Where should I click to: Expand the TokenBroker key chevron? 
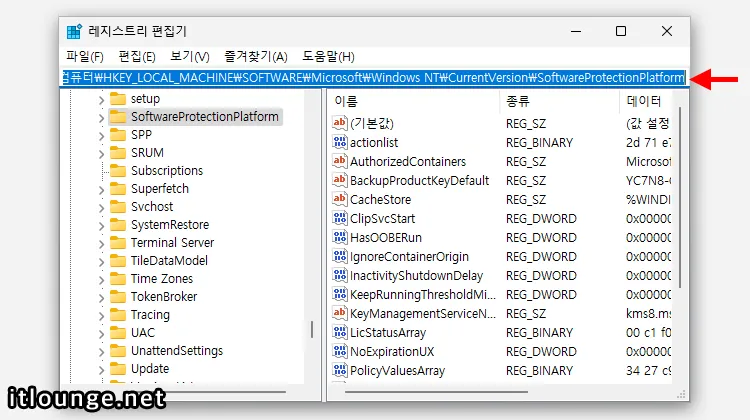101,298
